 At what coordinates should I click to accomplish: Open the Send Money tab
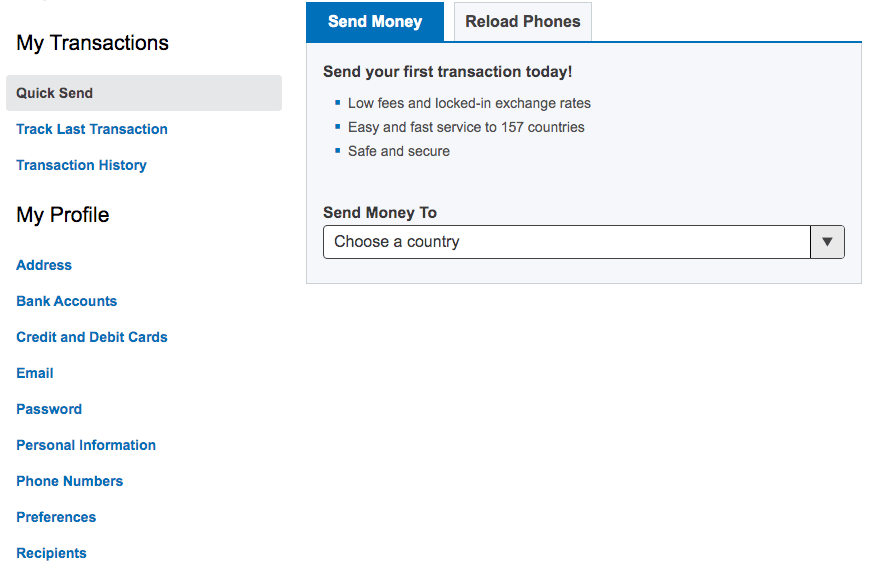coord(375,21)
